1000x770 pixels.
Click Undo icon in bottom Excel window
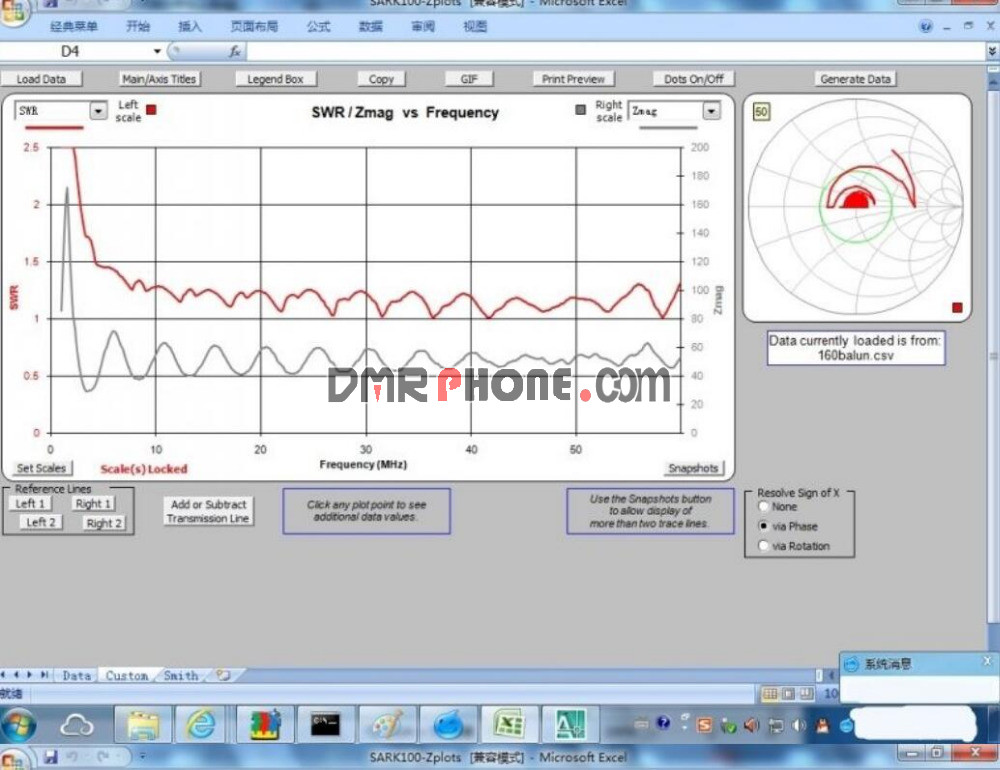pos(71,757)
